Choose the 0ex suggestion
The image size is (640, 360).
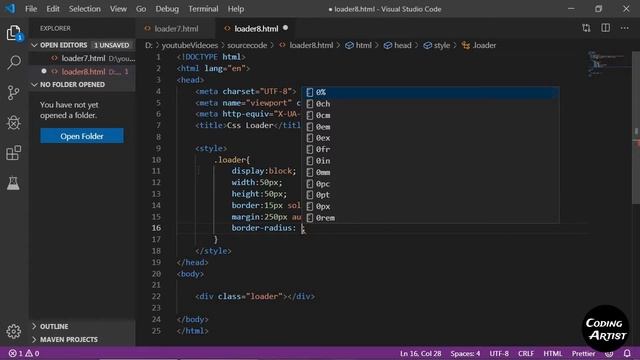(430, 138)
